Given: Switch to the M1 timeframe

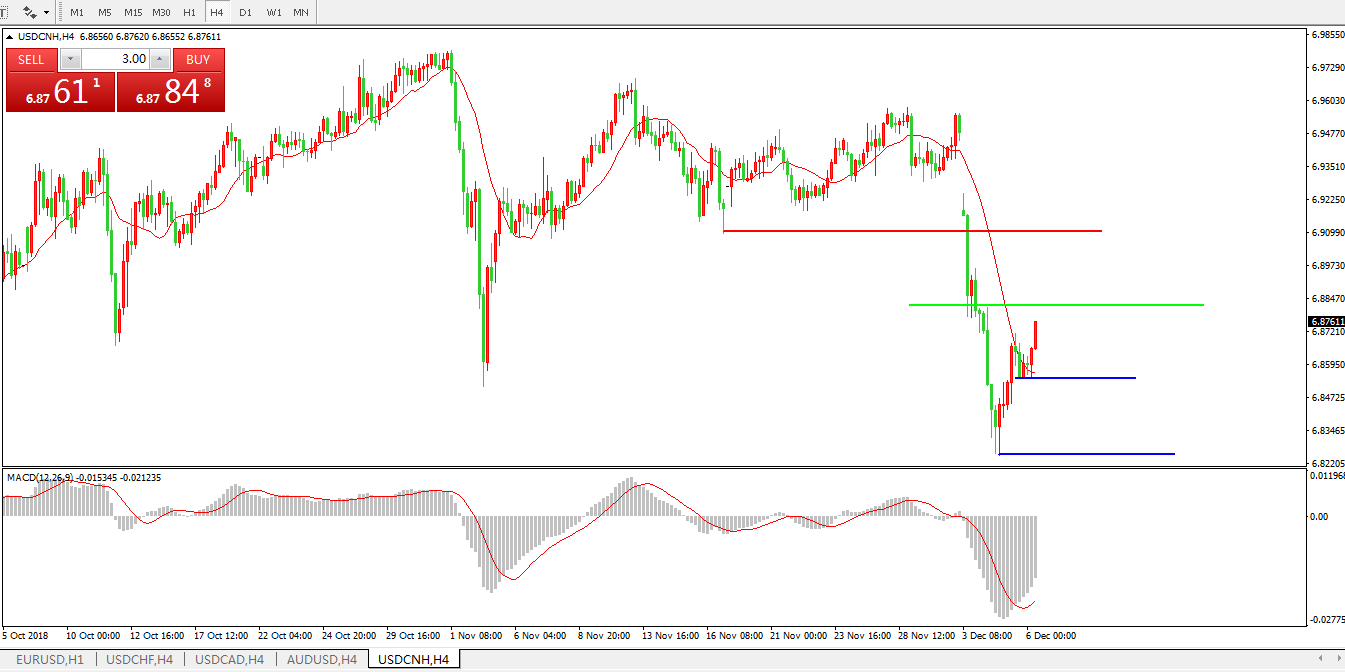Looking at the screenshot, I should click(77, 12).
